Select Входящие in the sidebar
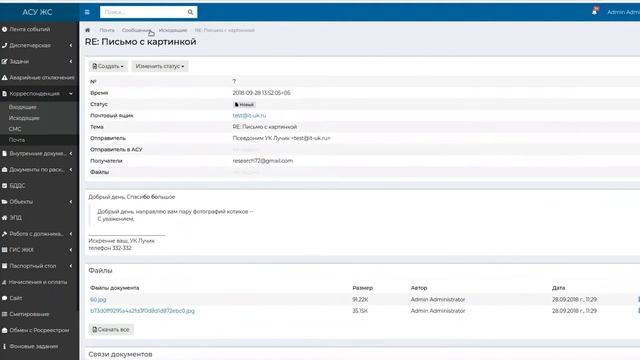The width and height of the screenshot is (640, 360). 23,107
